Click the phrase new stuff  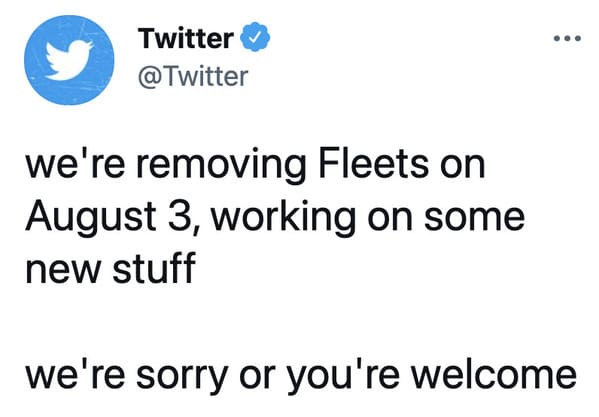111,267
